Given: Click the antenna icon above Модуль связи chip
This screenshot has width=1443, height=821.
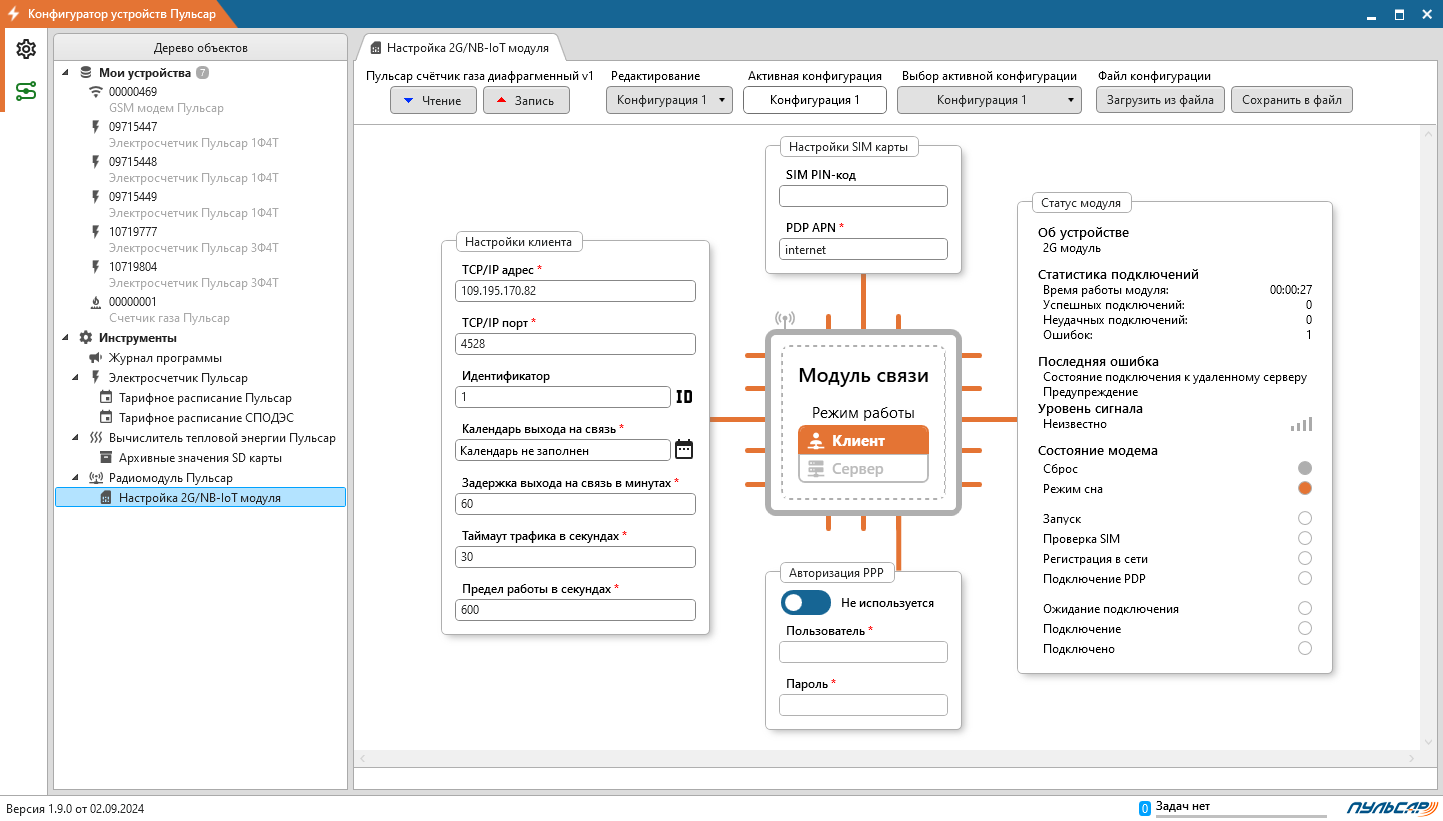Looking at the screenshot, I should (785, 319).
